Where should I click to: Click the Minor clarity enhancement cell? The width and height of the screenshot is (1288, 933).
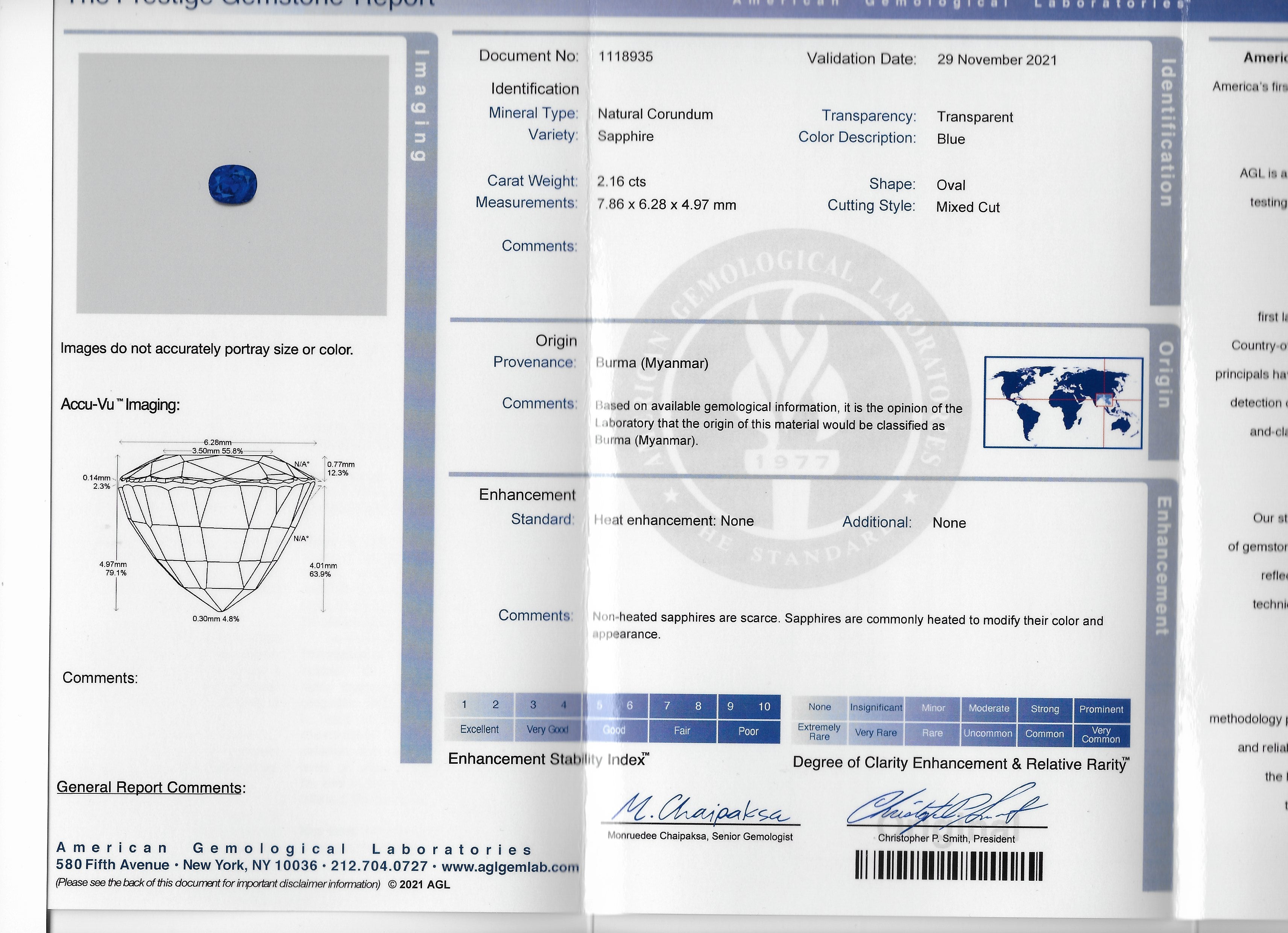[x=933, y=708]
